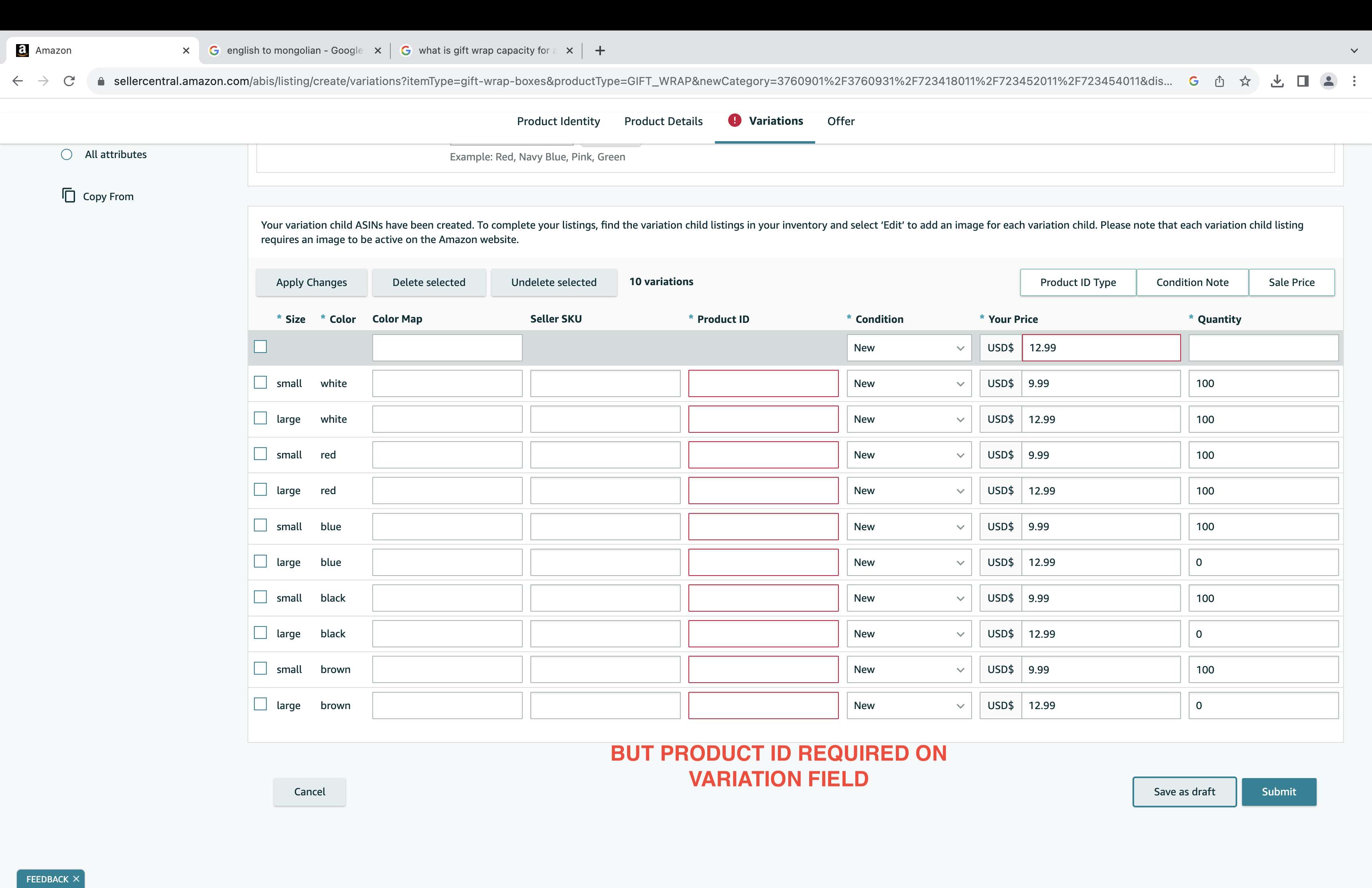Viewport: 1372px width, 888px height.
Task: Close the english to mongolian tab
Action: 378,51
